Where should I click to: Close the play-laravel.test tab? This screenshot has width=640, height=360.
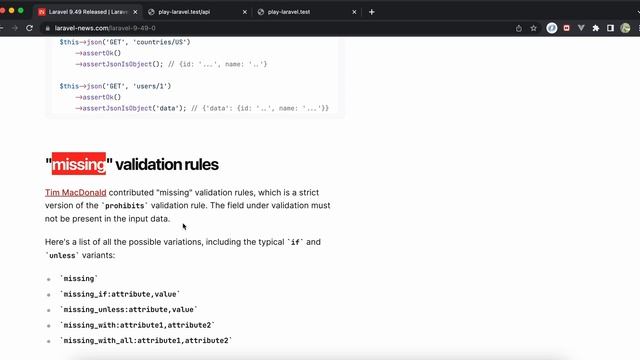pyautogui.click(x=354, y=12)
